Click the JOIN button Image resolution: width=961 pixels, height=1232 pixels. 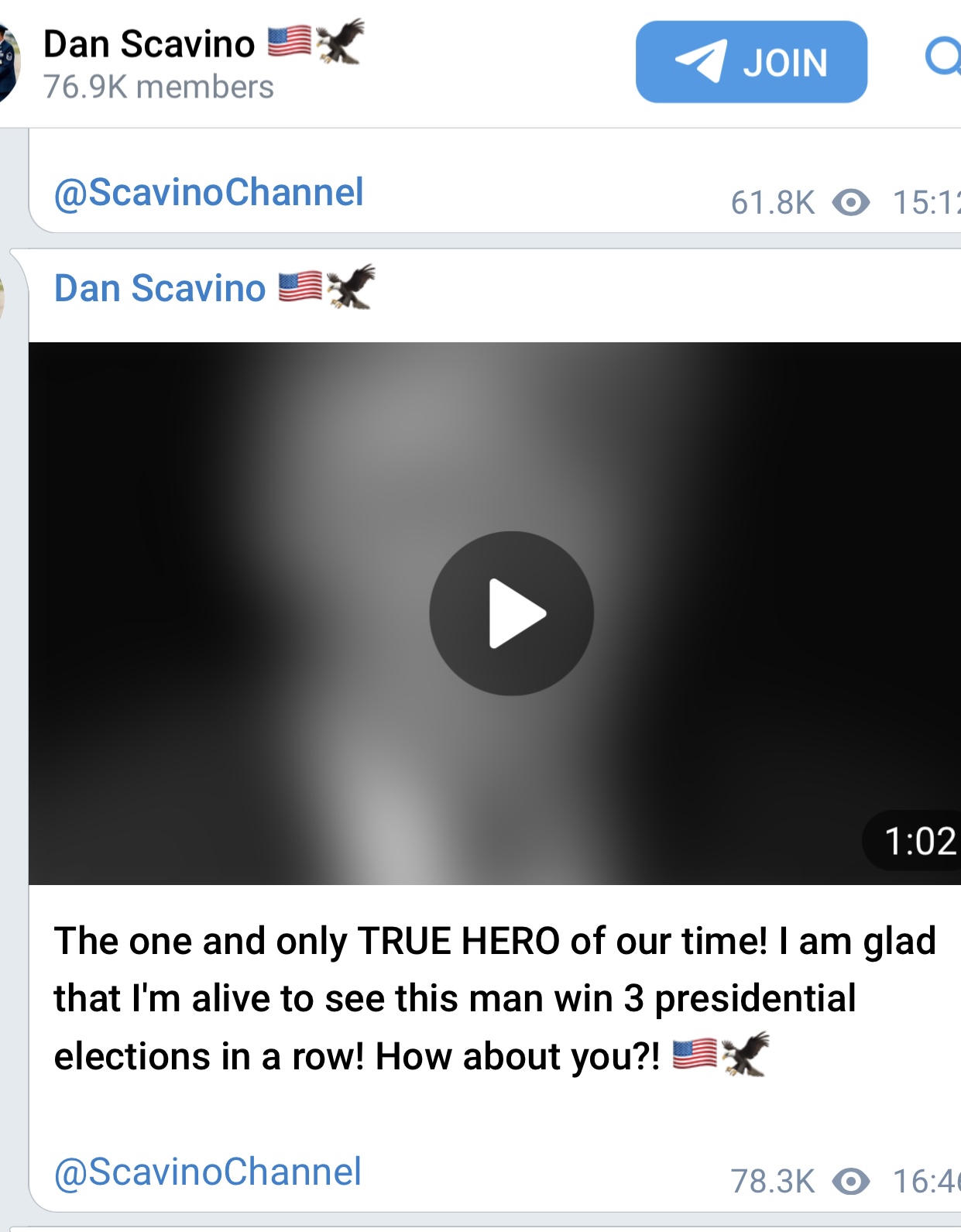(x=751, y=62)
